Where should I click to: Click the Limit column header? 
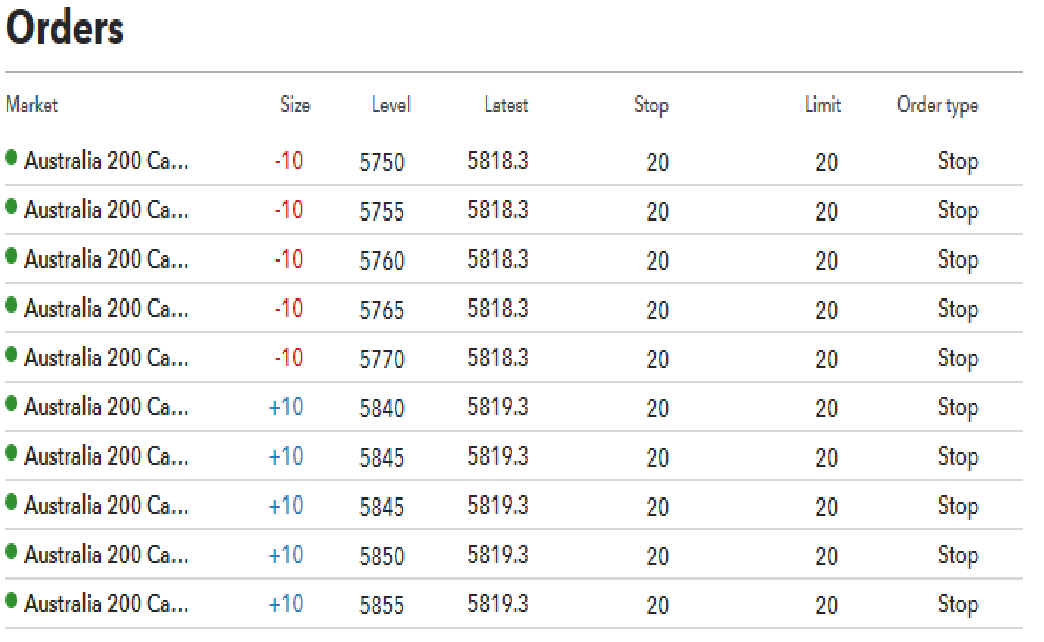pos(823,105)
